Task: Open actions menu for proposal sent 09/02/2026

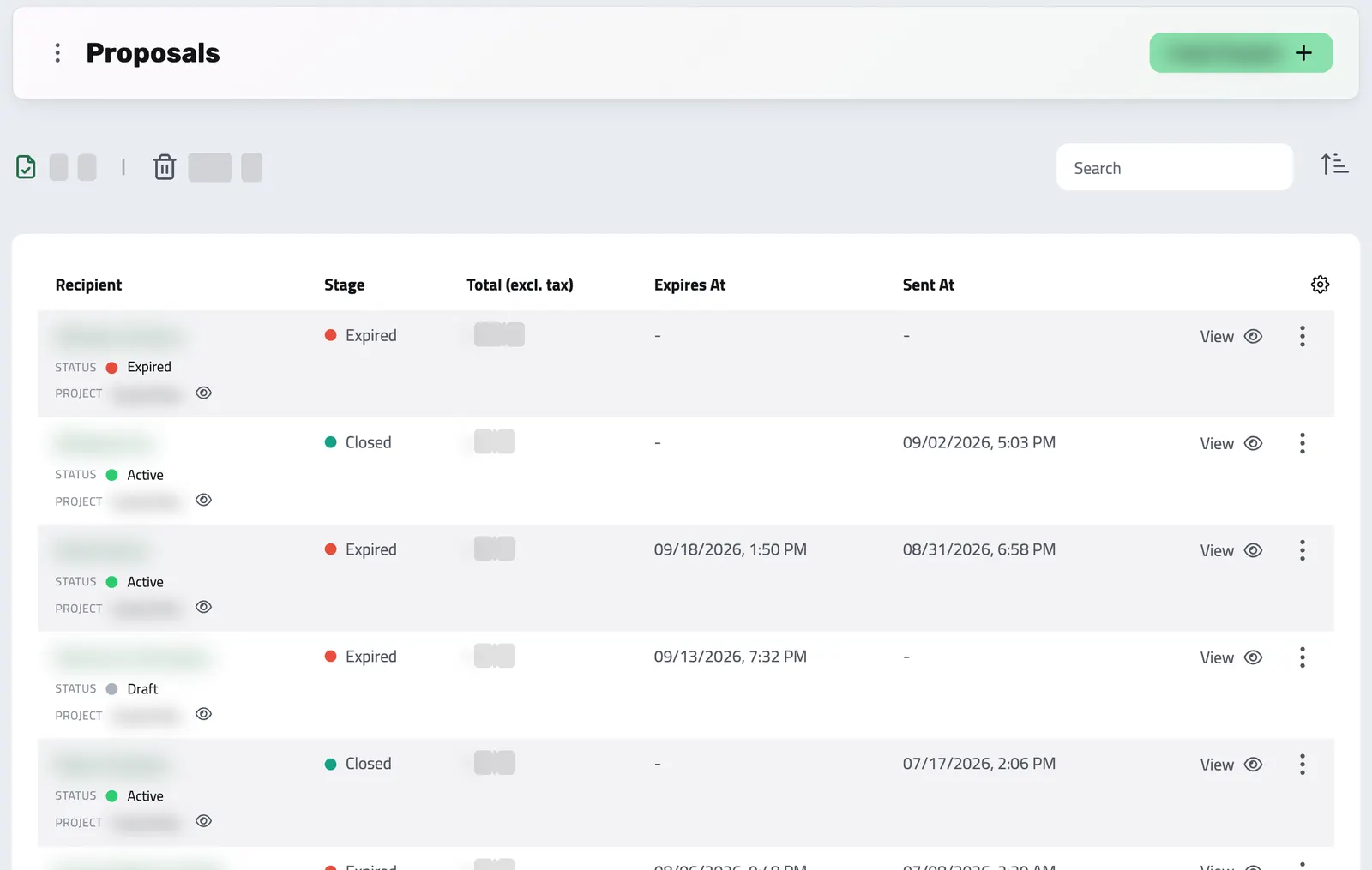Action: coord(1302,444)
